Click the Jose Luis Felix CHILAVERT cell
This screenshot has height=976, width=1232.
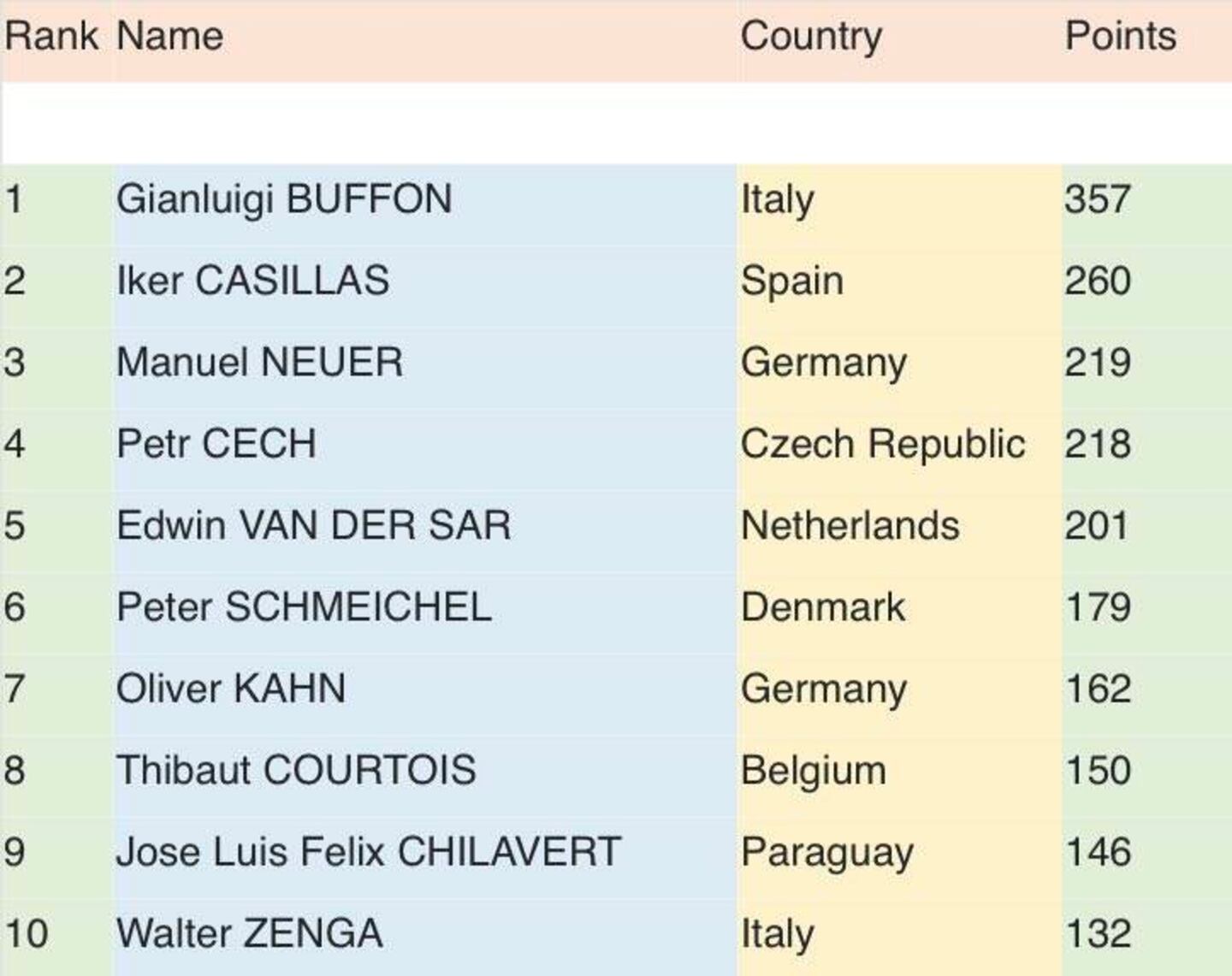point(369,852)
